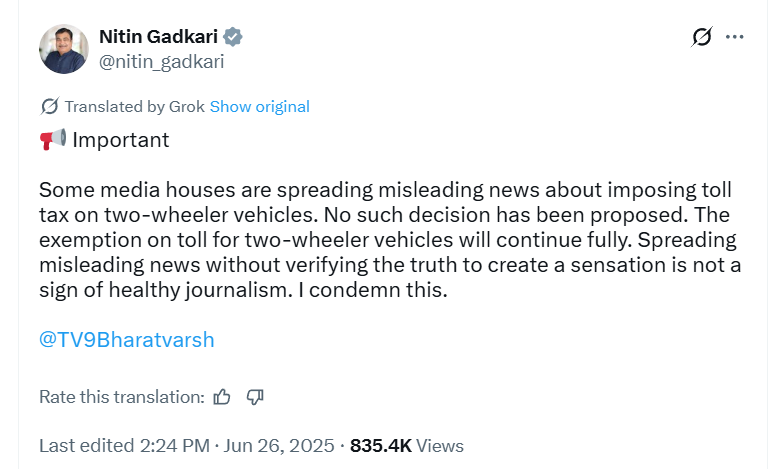Click the megaphone emoji before 'Important'

(x=52, y=140)
